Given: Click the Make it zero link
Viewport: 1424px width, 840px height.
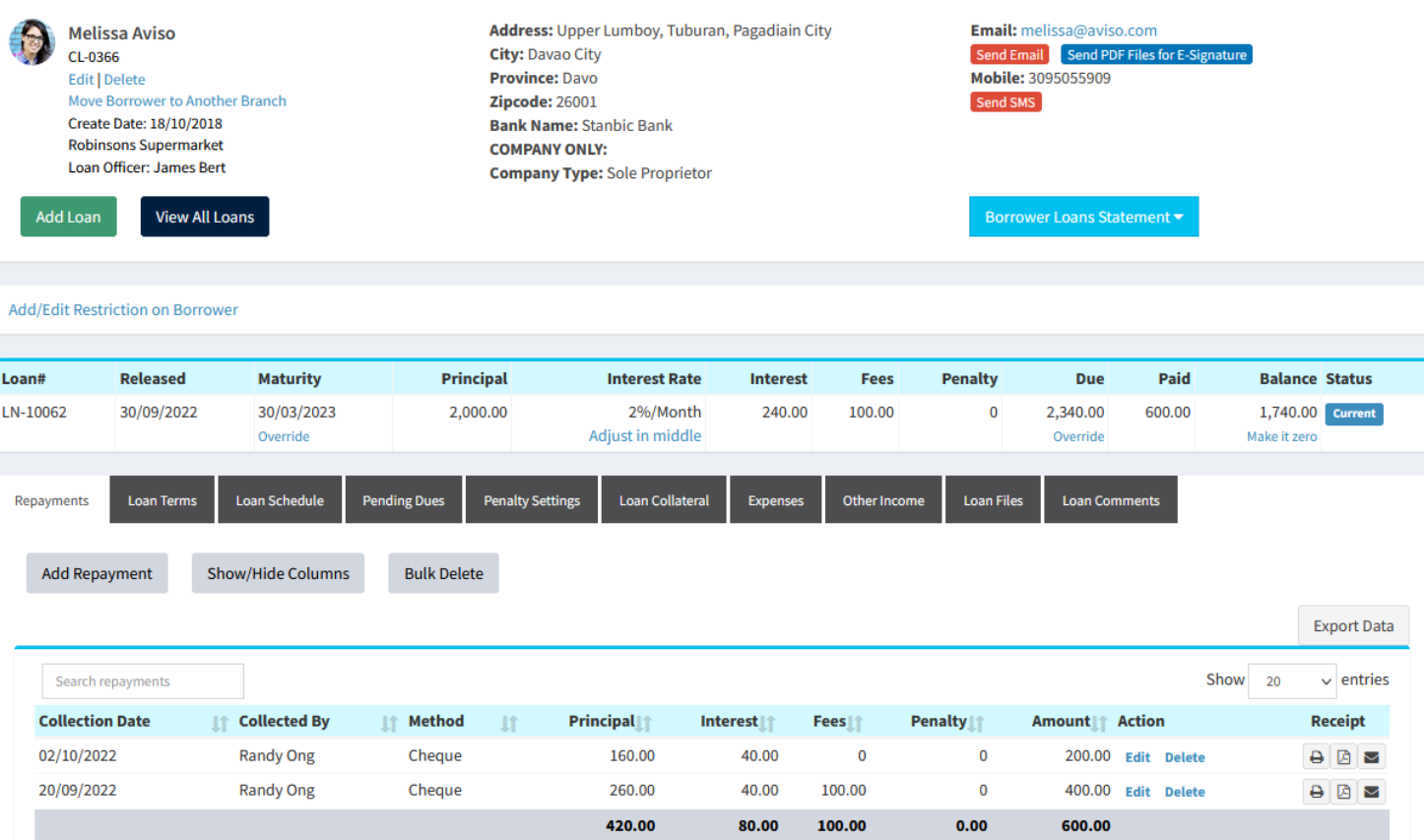Looking at the screenshot, I should pos(1281,435).
